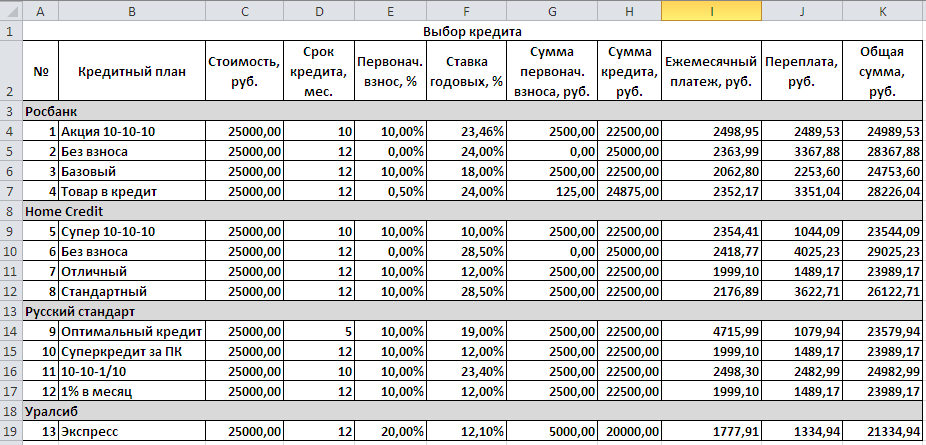Viewport: 926px width, 445px height.
Task: Click the 'Росбанк' group row
Action: (x=472, y=111)
